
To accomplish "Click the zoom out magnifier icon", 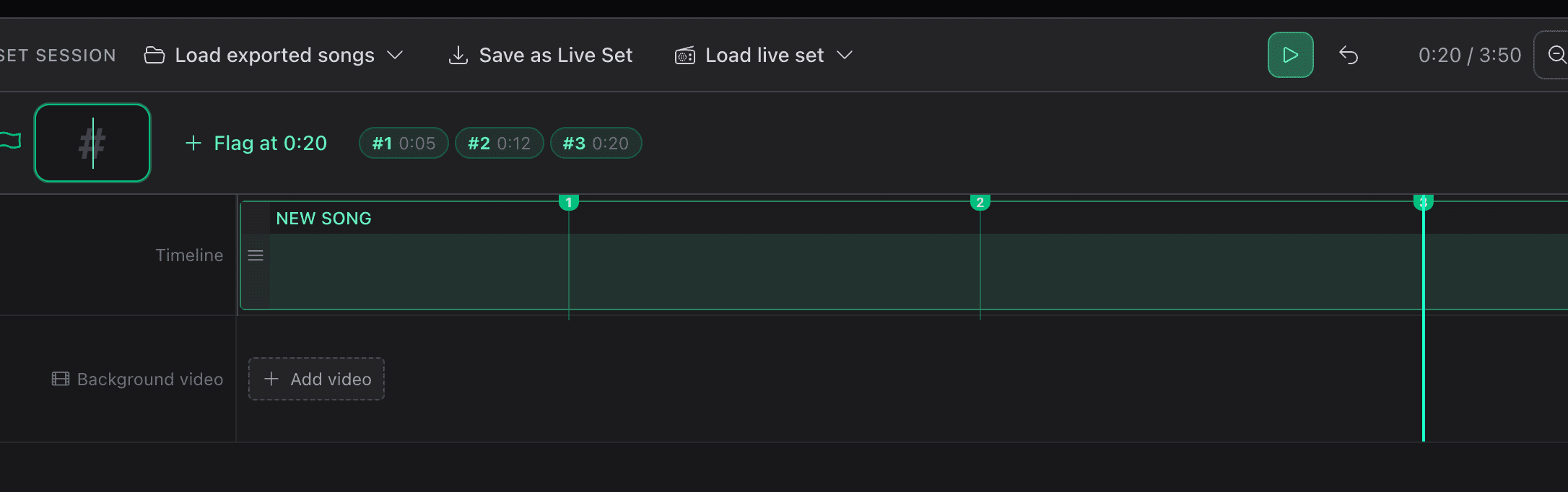I will 1556,55.
